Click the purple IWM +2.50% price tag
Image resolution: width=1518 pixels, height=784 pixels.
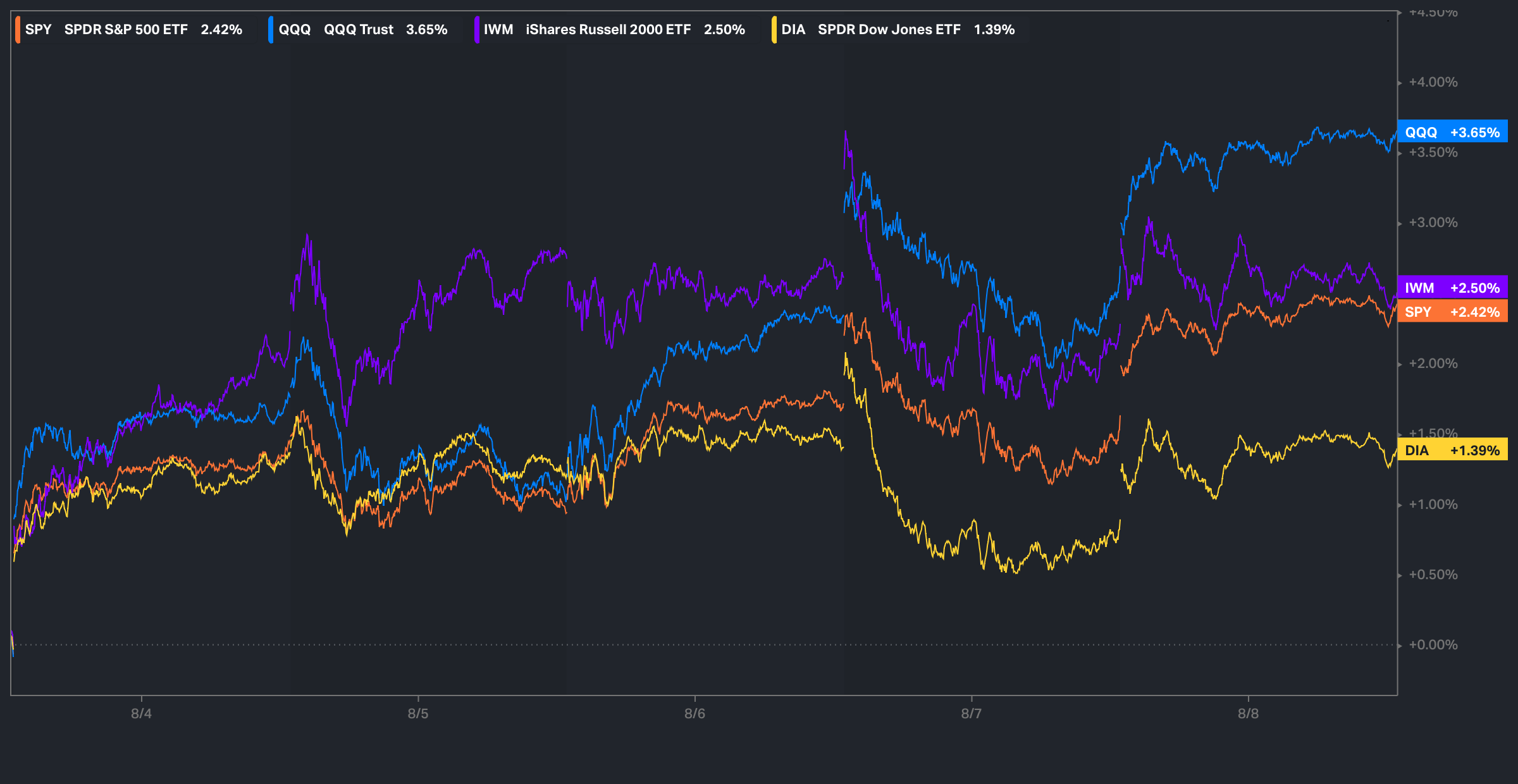point(1452,288)
